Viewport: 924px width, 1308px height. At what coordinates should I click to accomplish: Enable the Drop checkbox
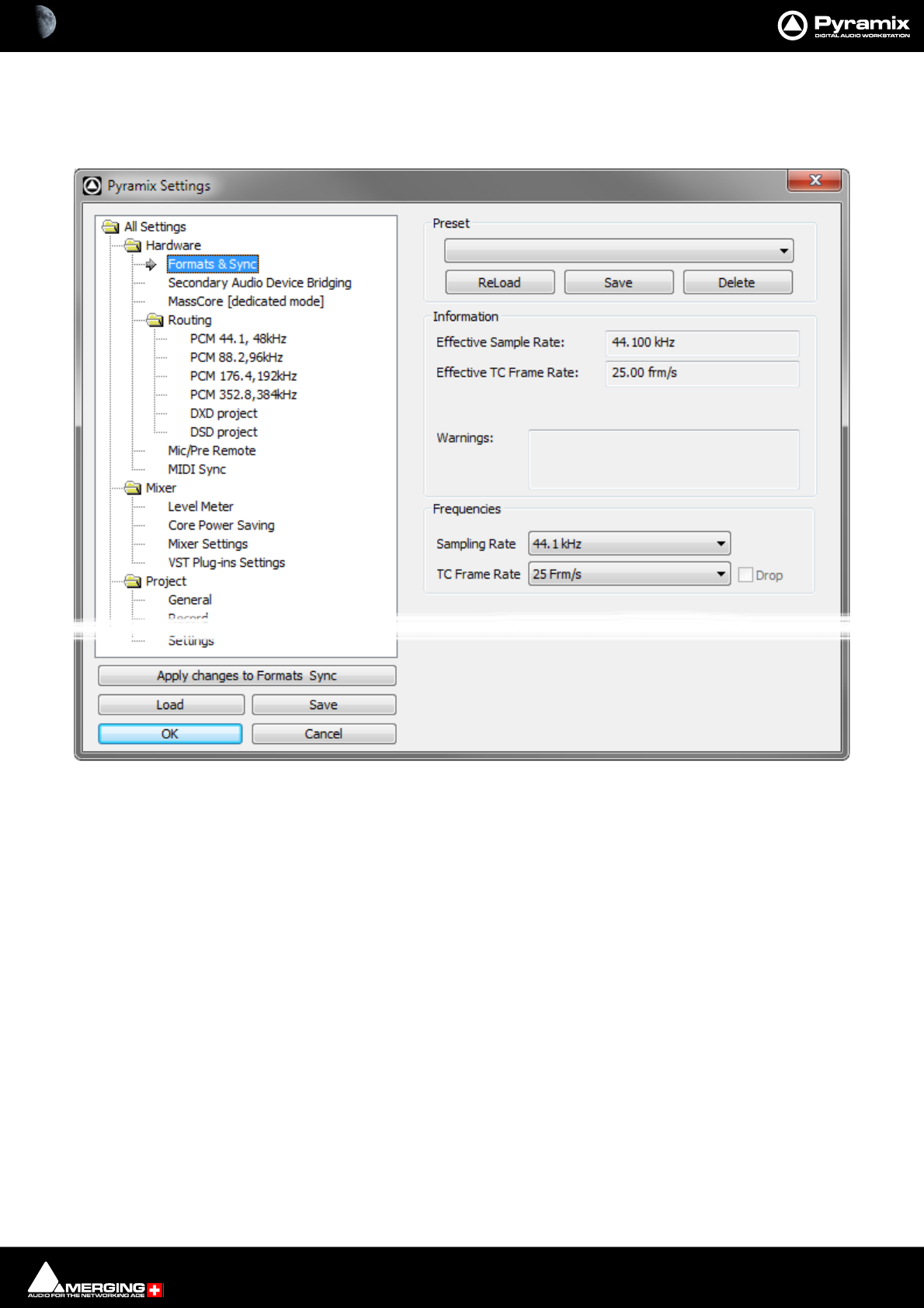[x=745, y=575]
